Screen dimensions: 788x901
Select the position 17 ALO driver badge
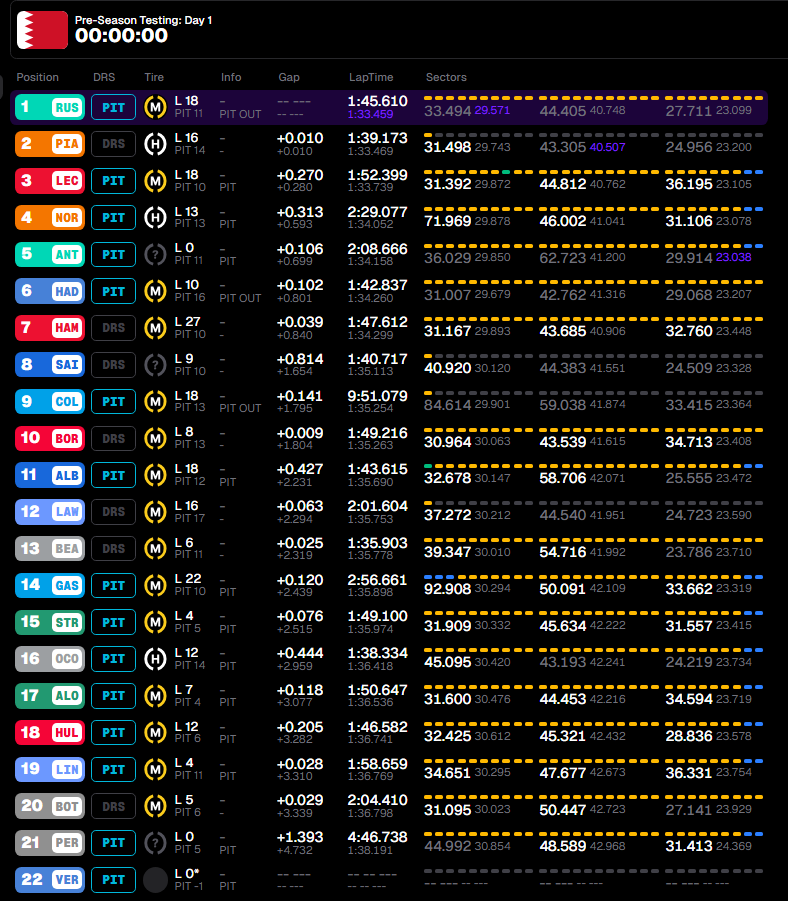point(50,695)
